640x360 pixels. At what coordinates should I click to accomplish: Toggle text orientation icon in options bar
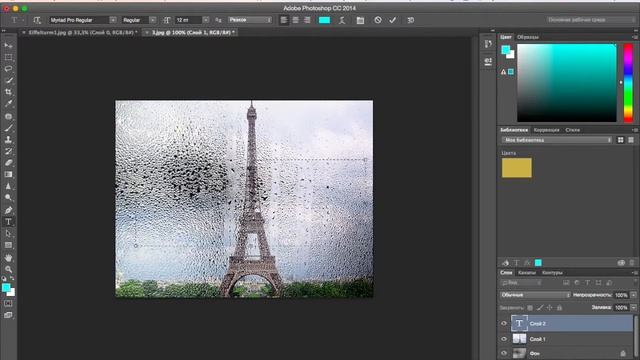tap(37, 20)
